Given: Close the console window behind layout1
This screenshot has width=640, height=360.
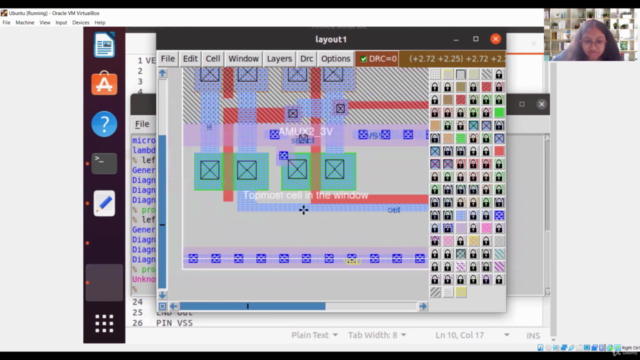Looking at the screenshot, I should pos(542,104).
